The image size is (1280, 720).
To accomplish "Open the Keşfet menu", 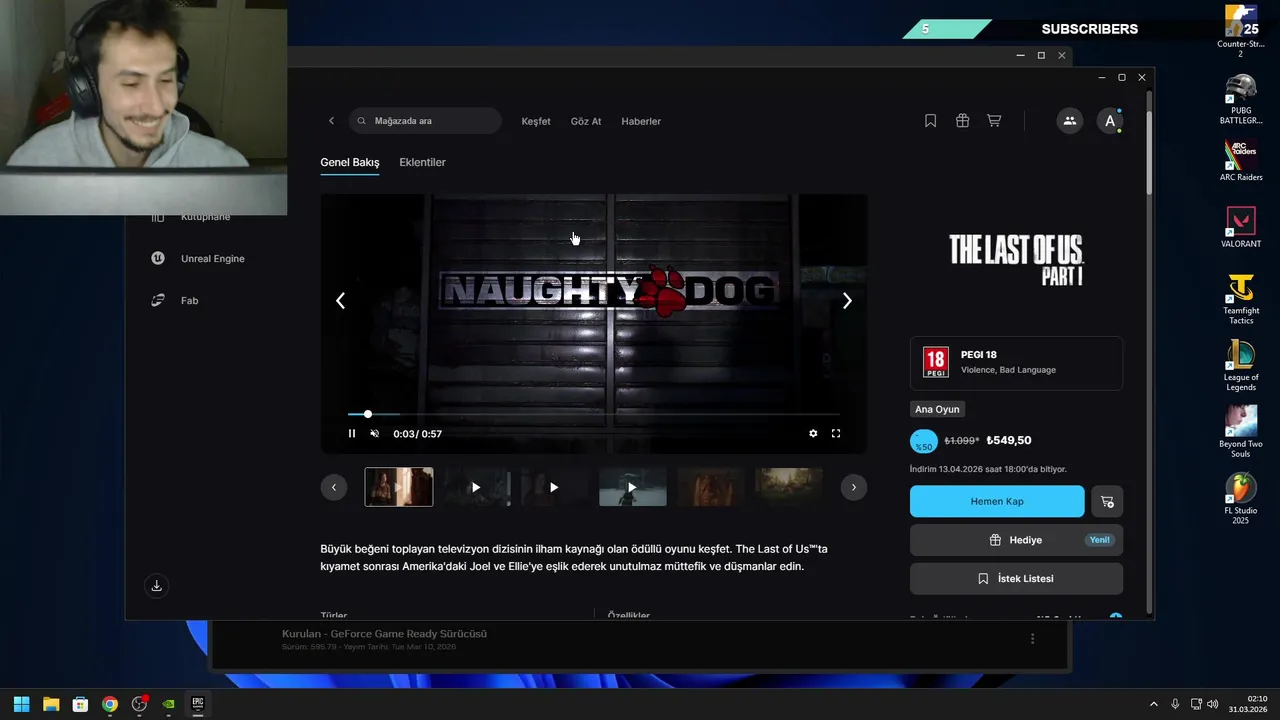I will 536,121.
